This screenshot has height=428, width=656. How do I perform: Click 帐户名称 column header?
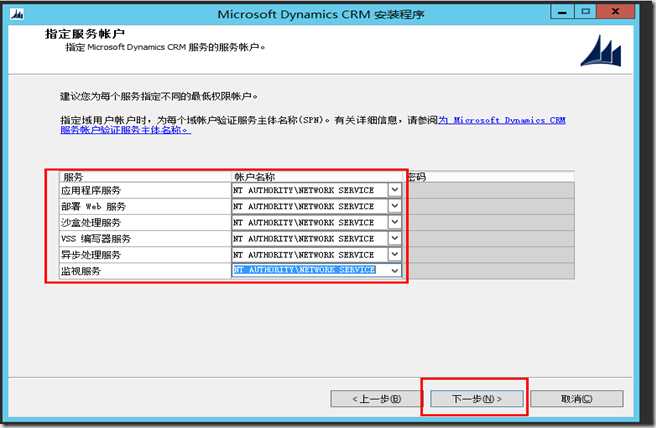(x=317, y=177)
